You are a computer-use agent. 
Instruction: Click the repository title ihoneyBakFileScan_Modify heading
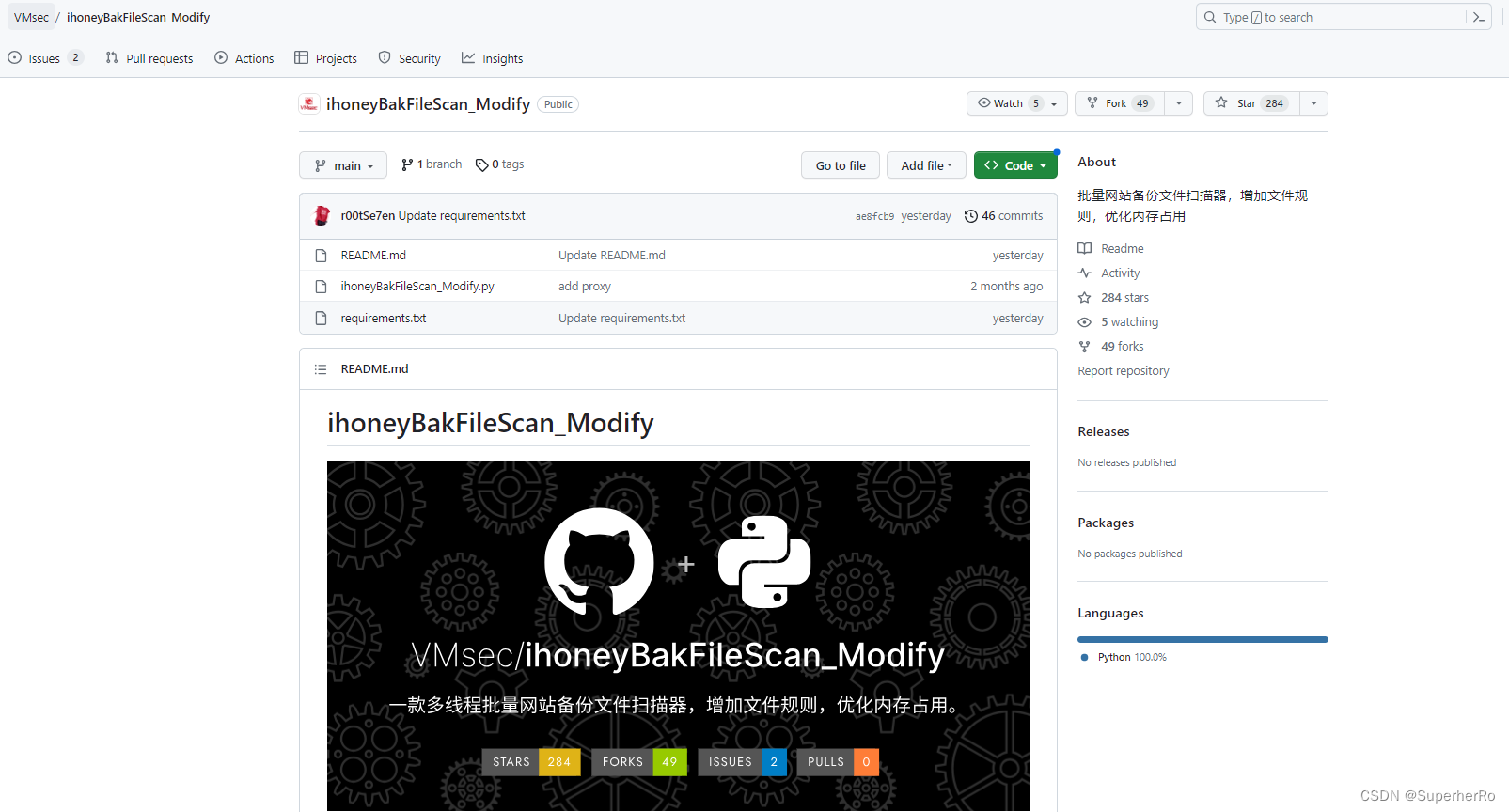(x=428, y=104)
